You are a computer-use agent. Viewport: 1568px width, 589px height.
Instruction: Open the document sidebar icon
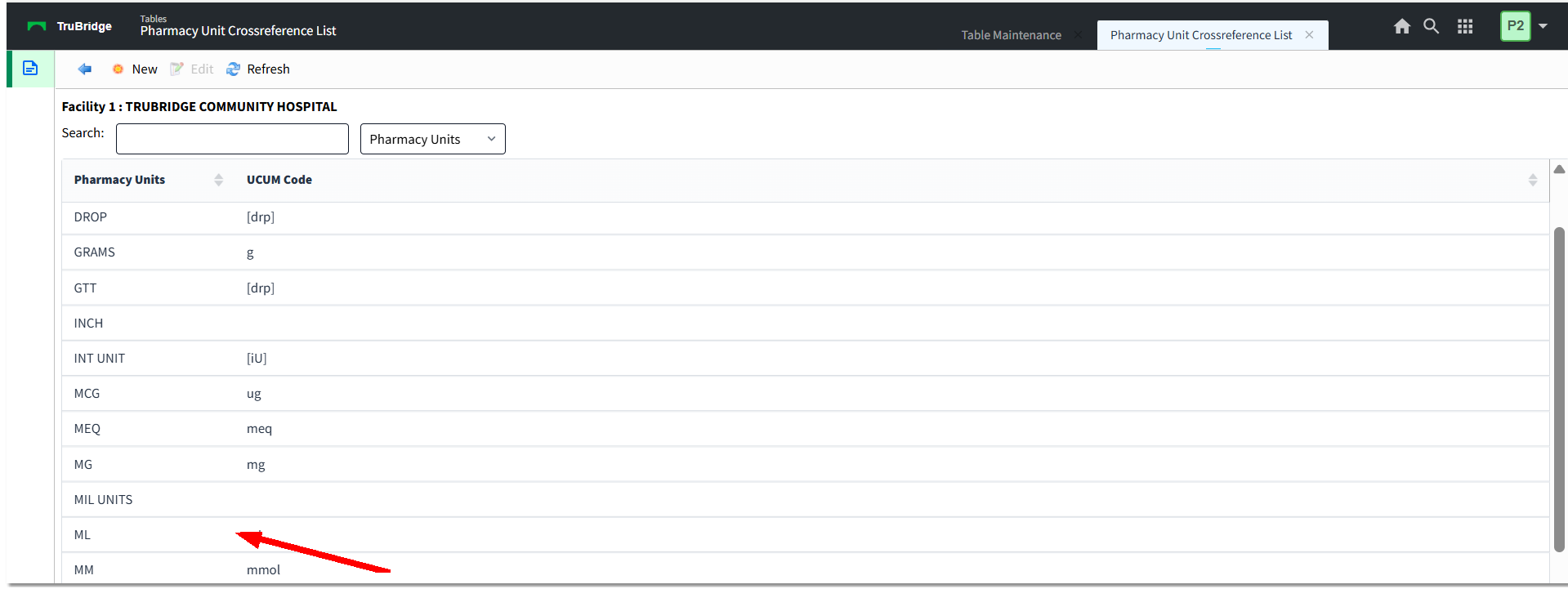(30, 69)
